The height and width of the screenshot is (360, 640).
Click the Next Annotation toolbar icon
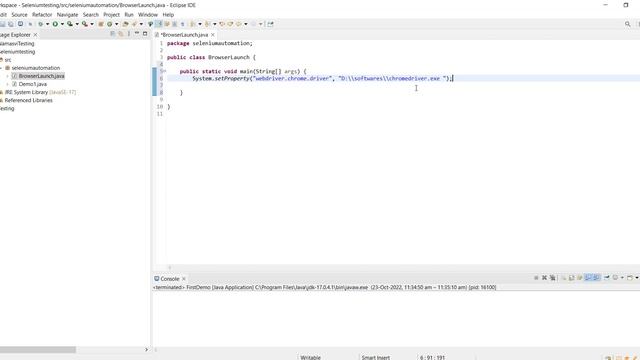click(193, 24)
